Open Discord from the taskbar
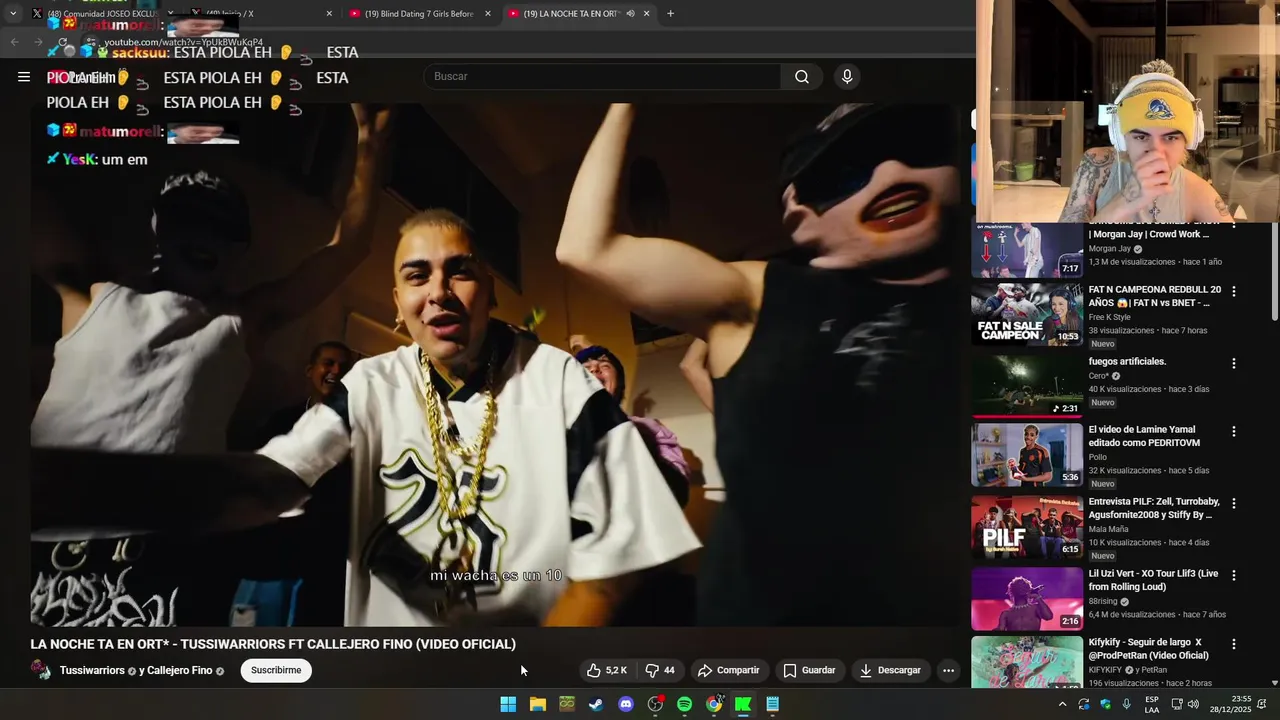Screen dimensions: 1280x720 pos(626,704)
